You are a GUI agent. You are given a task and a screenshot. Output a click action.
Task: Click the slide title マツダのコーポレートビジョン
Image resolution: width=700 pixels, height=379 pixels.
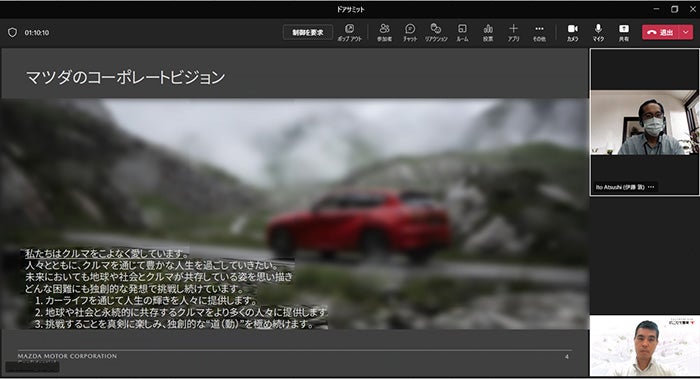pos(125,78)
